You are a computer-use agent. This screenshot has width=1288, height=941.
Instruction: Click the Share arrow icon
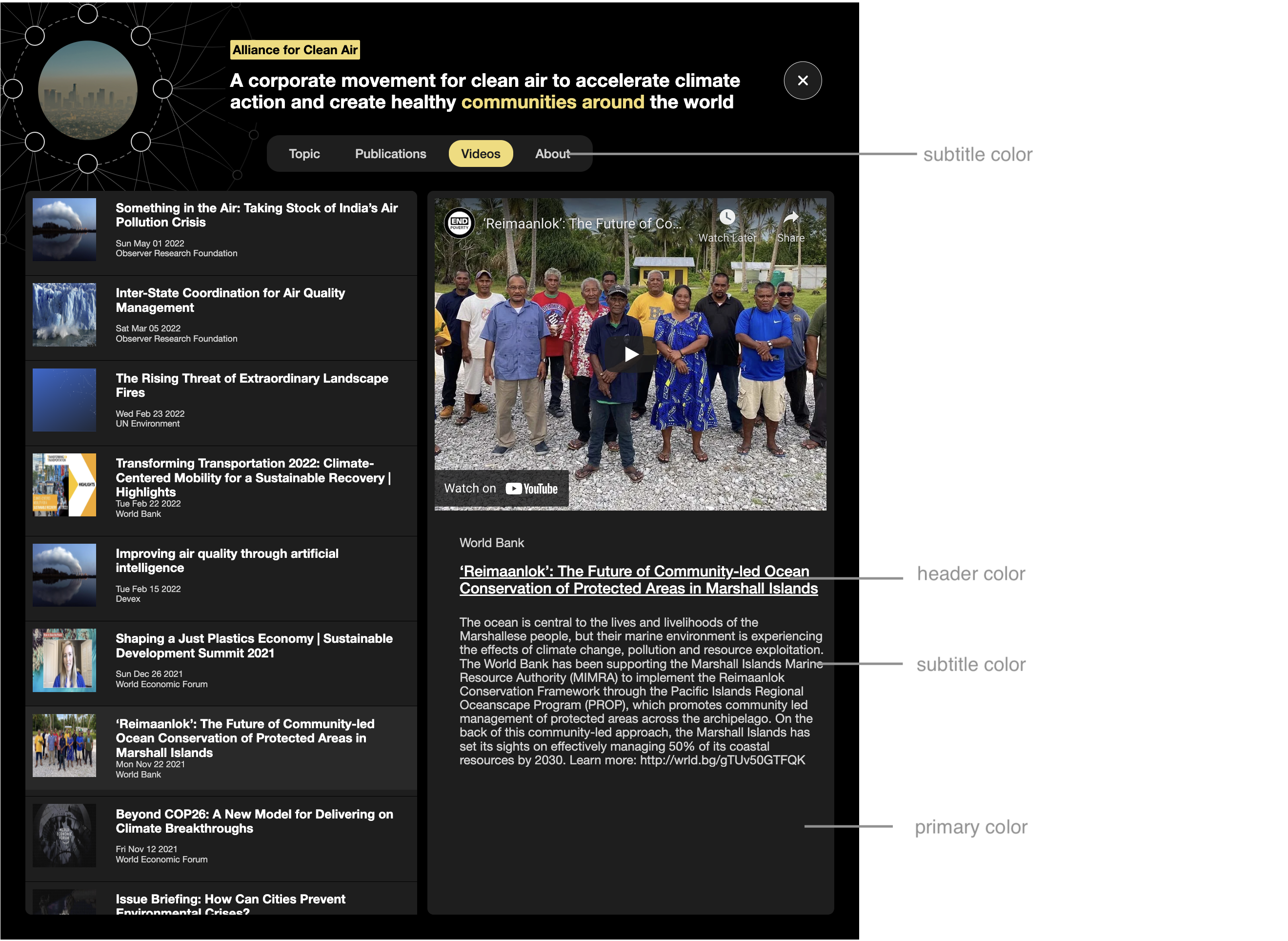[x=791, y=217]
